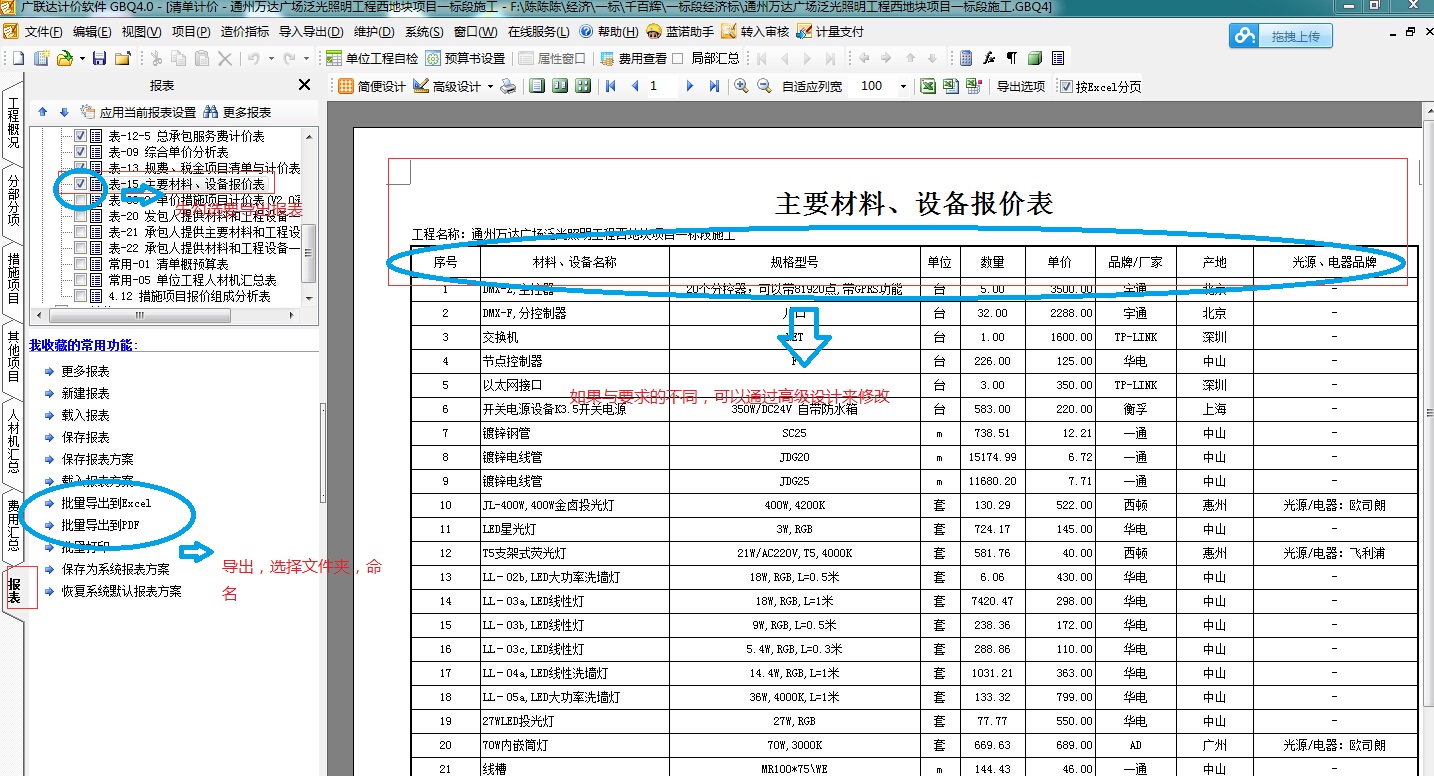Toggle 按Excel分页 checkbox
Screen dimensions: 1434x776
coord(1067,86)
